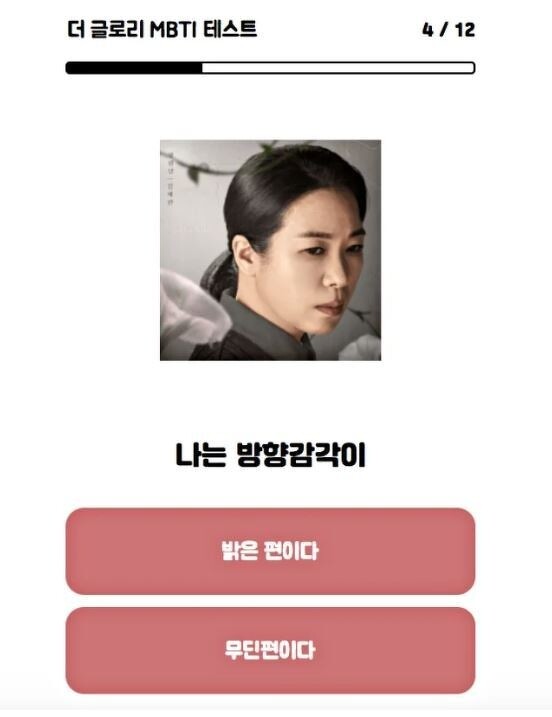Click the rounded right end of progress bar
Image resolution: width=552 pixels, height=717 pixels.
point(471,68)
